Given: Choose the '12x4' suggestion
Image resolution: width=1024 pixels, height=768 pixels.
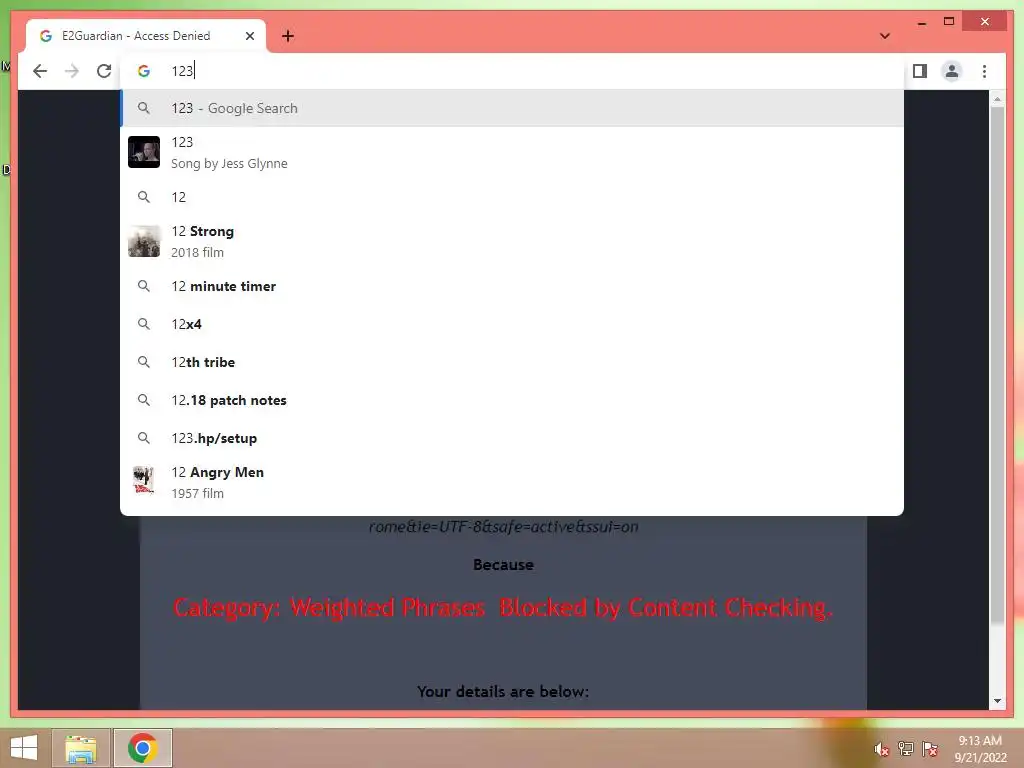Looking at the screenshot, I should pos(512,324).
